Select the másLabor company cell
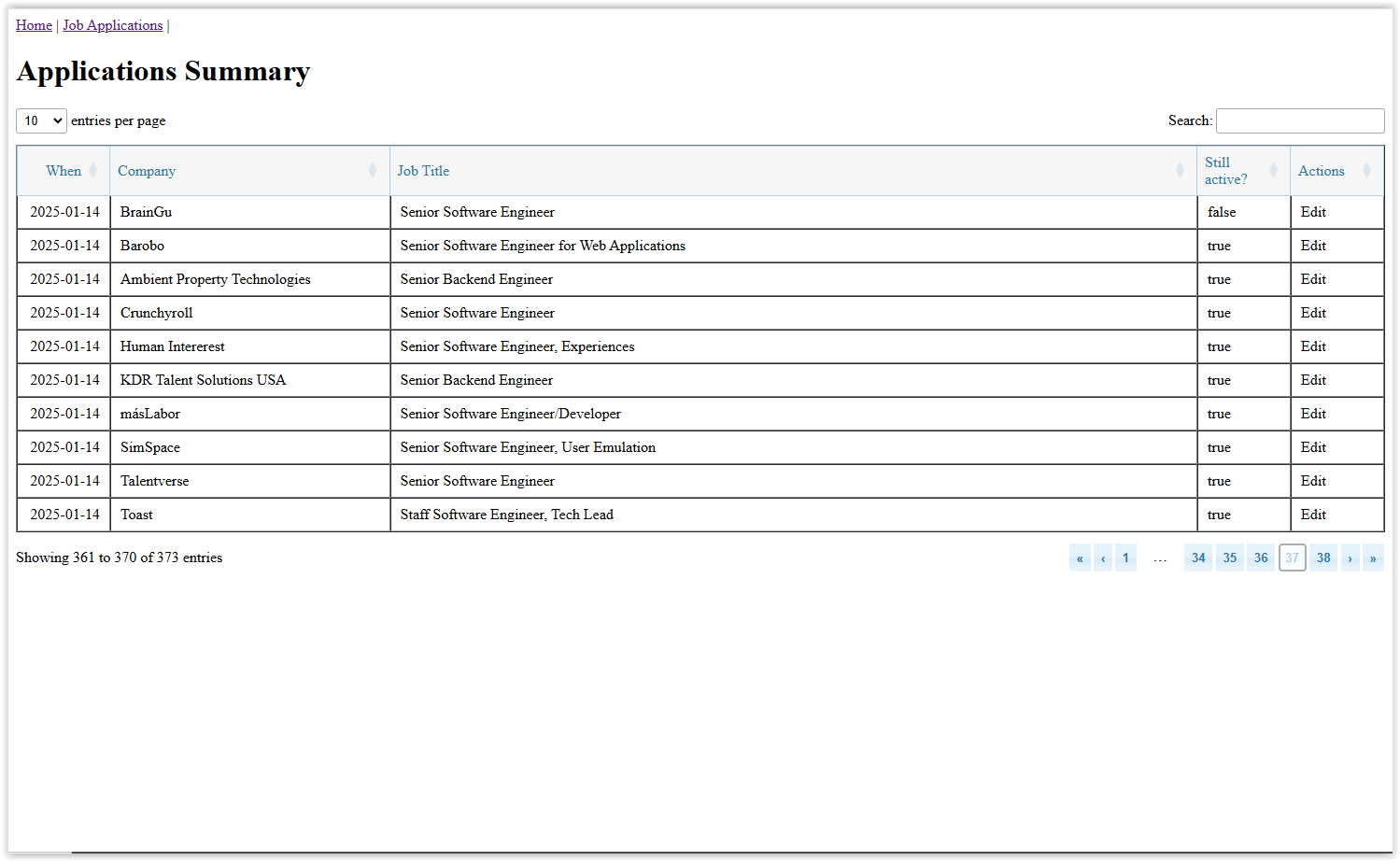The height and width of the screenshot is (861, 1400). (x=250, y=414)
